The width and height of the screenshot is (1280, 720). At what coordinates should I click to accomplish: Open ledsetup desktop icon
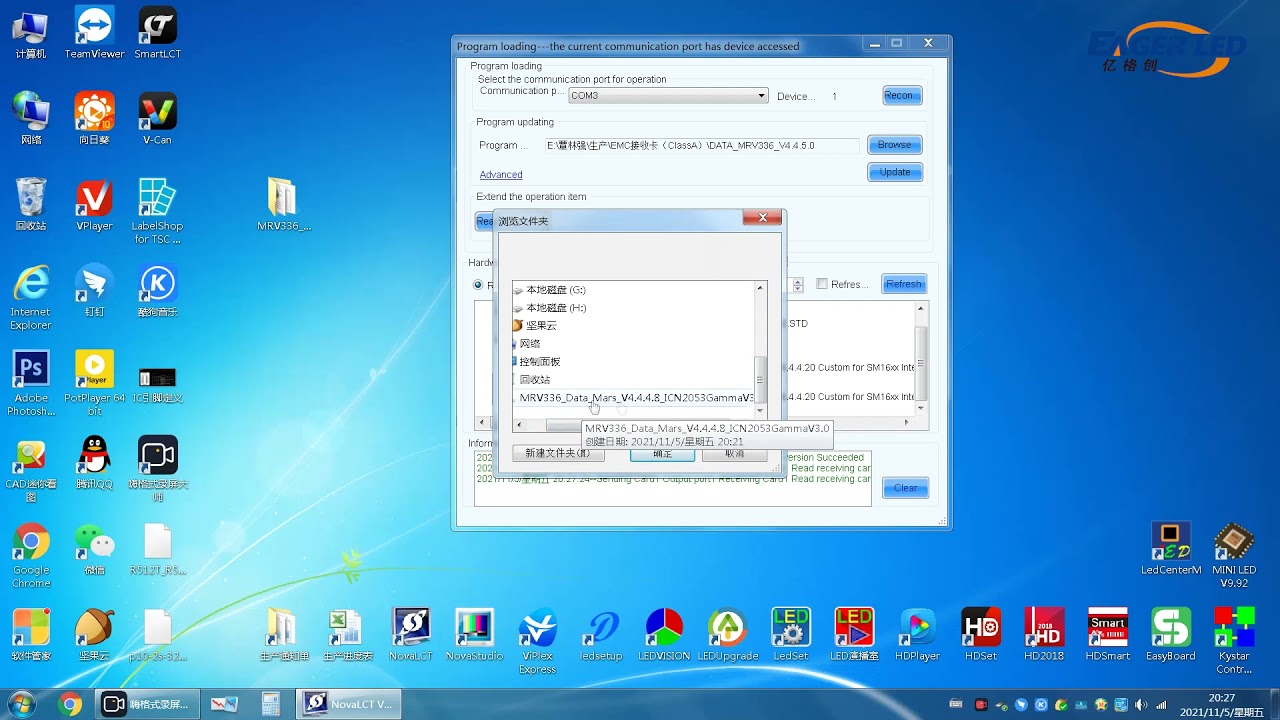[601, 635]
